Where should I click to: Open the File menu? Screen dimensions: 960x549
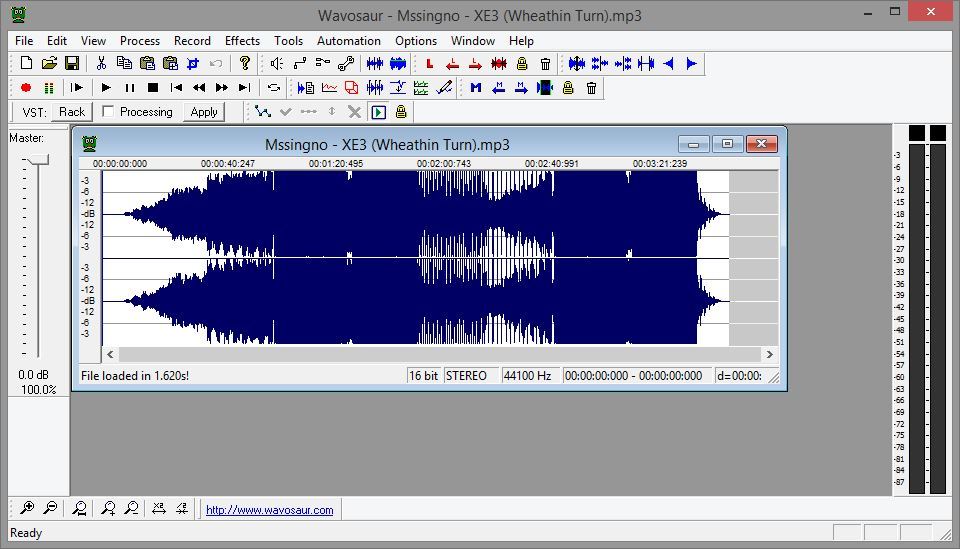click(24, 40)
